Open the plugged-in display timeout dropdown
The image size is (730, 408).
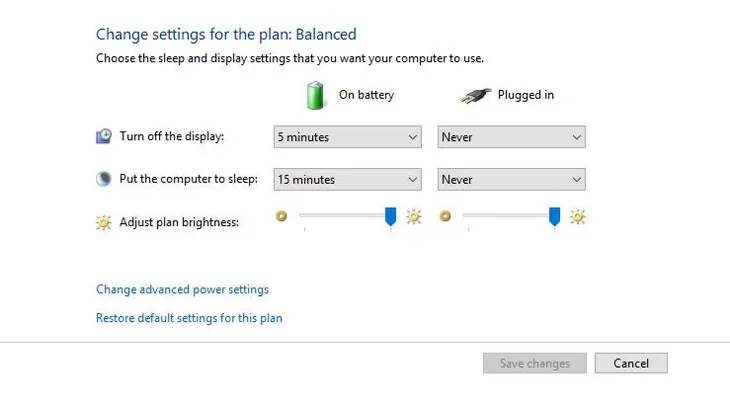tap(511, 137)
